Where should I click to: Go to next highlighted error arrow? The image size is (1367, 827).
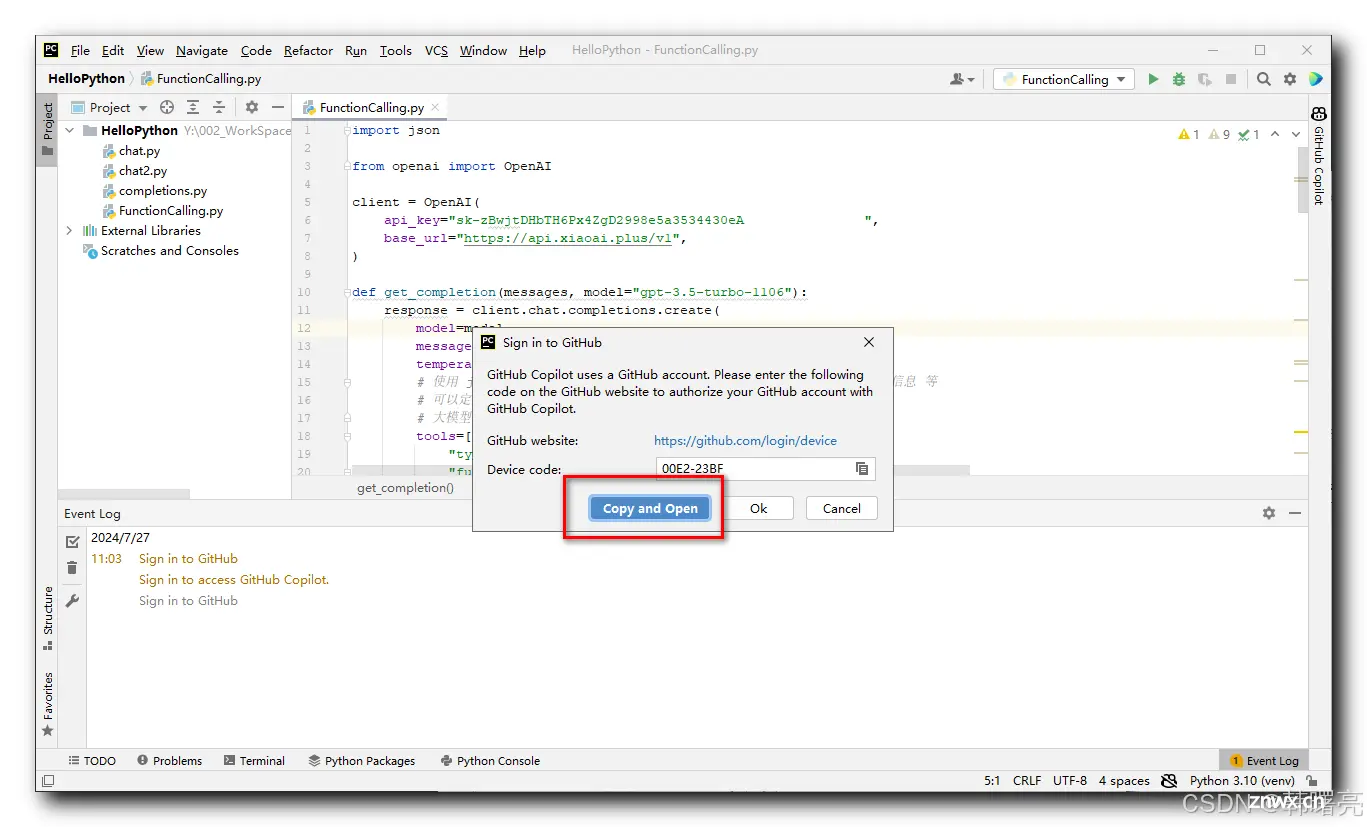coord(1297,134)
